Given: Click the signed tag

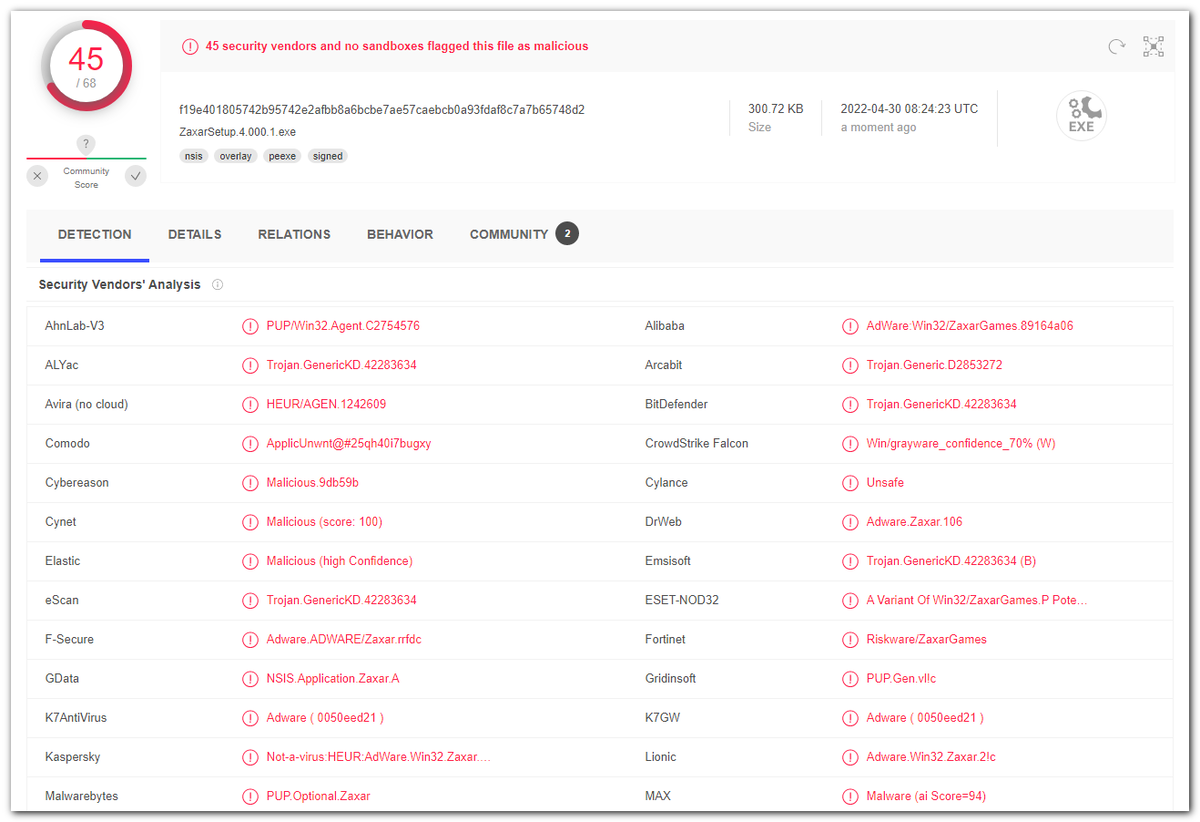Looking at the screenshot, I should tap(327, 156).
